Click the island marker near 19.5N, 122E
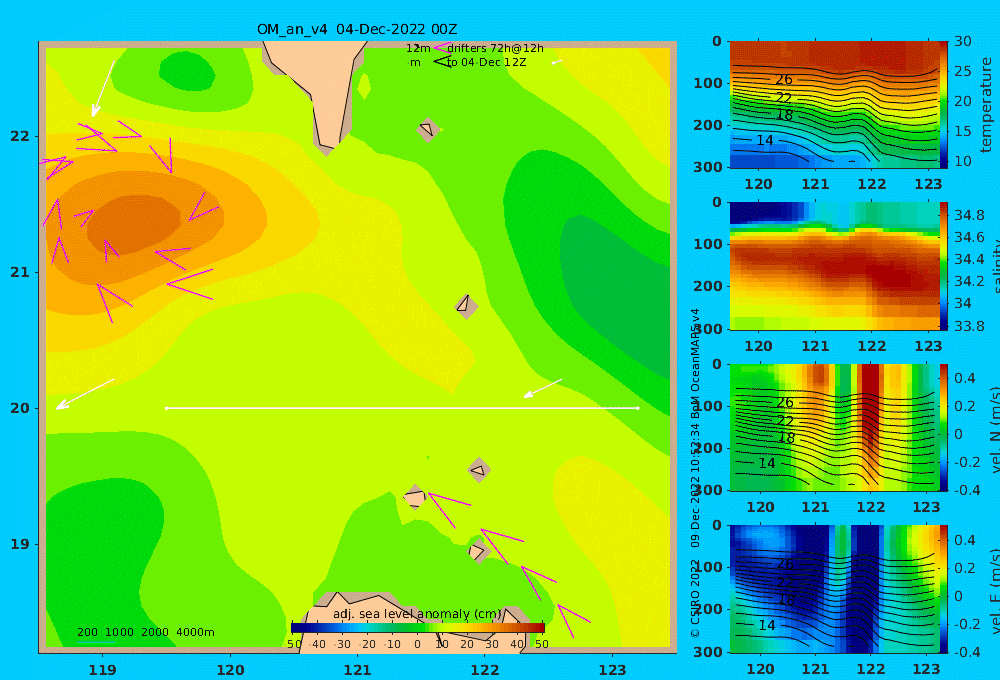The width and height of the screenshot is (1000, 680). [x=479, y=470]
